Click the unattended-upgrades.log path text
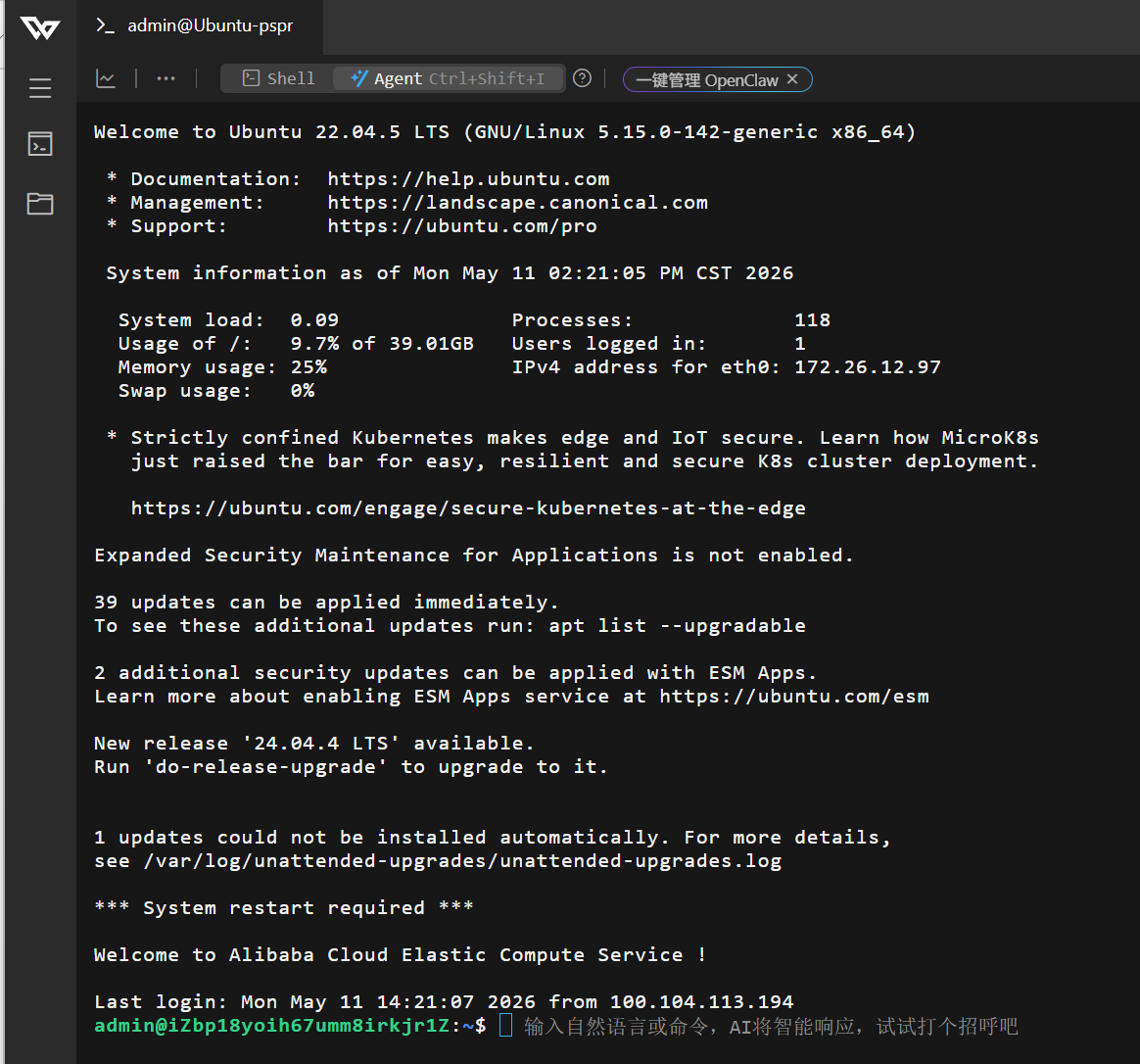 (x=462, y=861)
